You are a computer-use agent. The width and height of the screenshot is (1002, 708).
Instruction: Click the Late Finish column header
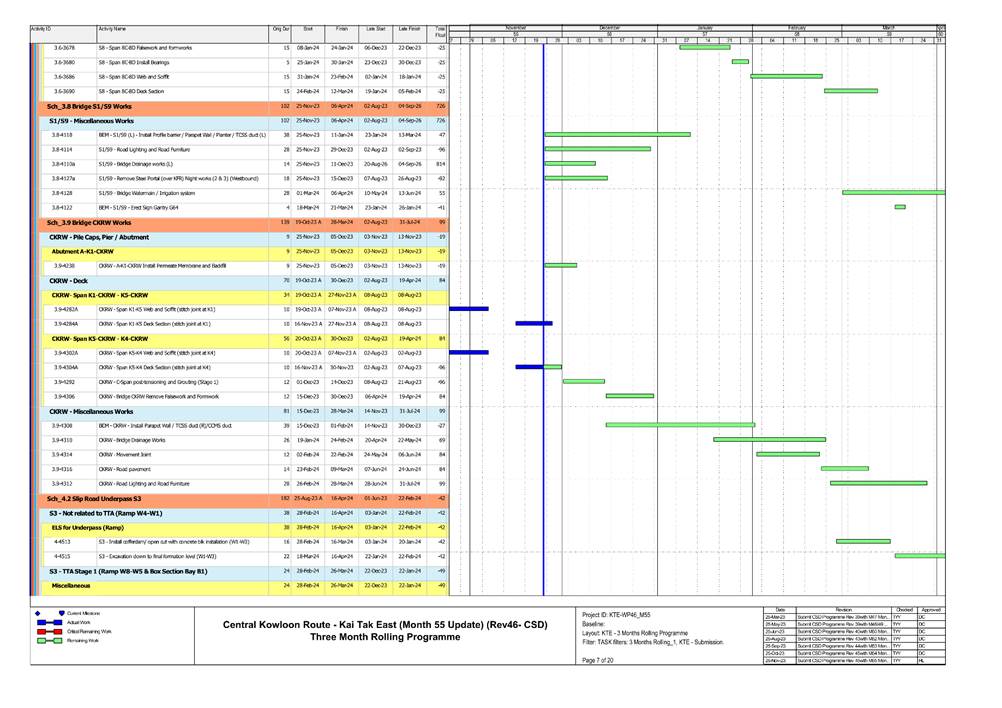[x=410, y=31]
